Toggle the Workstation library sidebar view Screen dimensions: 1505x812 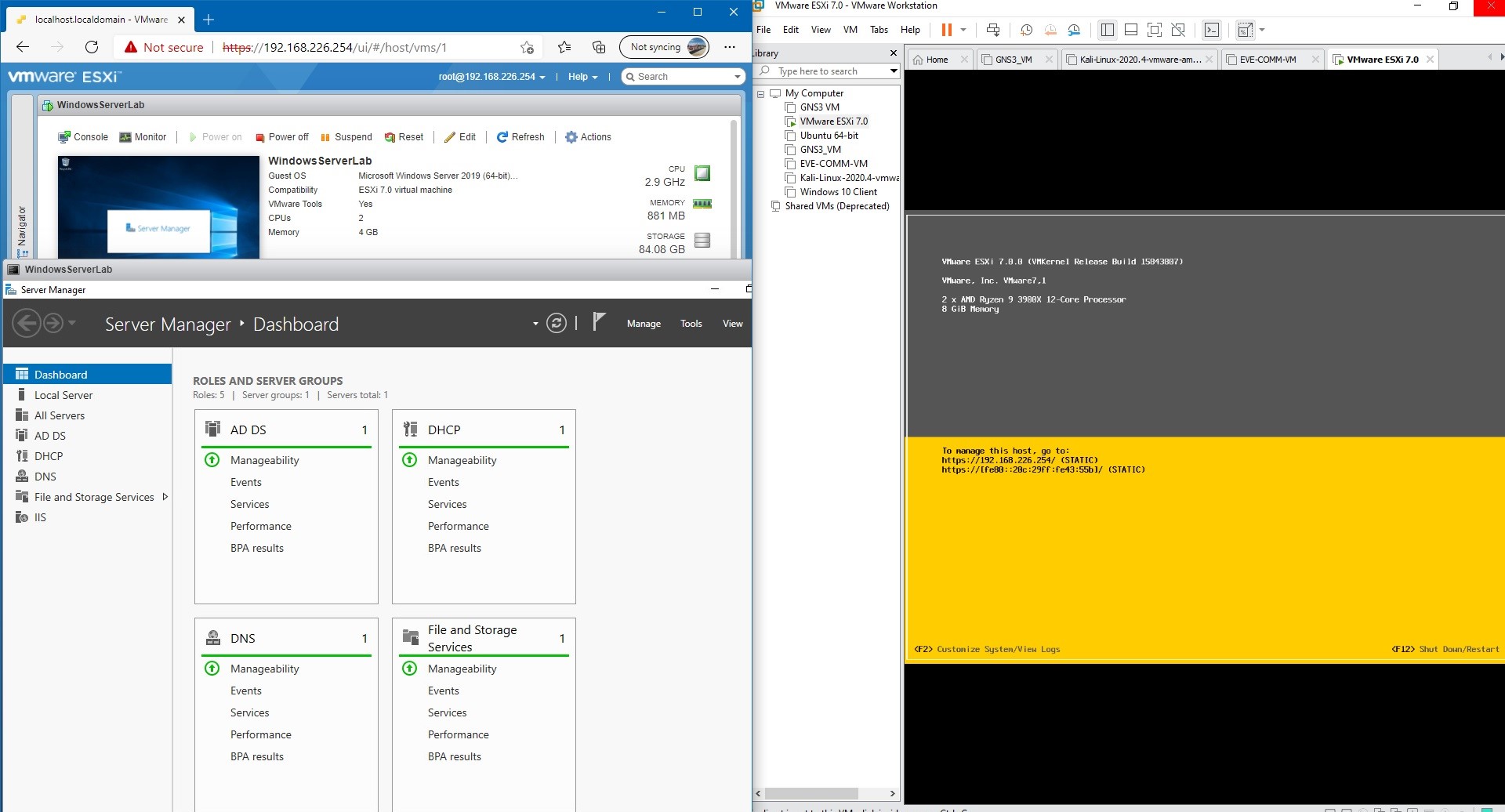[1107, 30]
